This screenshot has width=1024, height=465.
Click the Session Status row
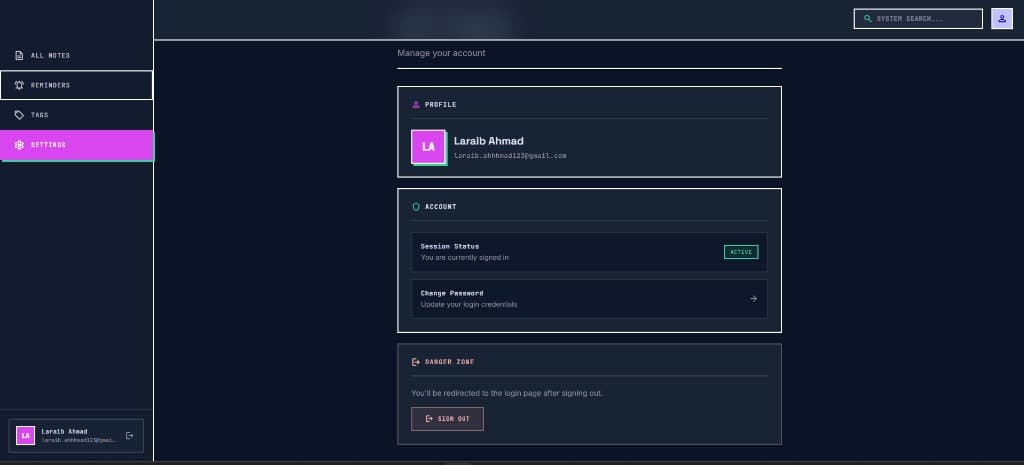589,252
